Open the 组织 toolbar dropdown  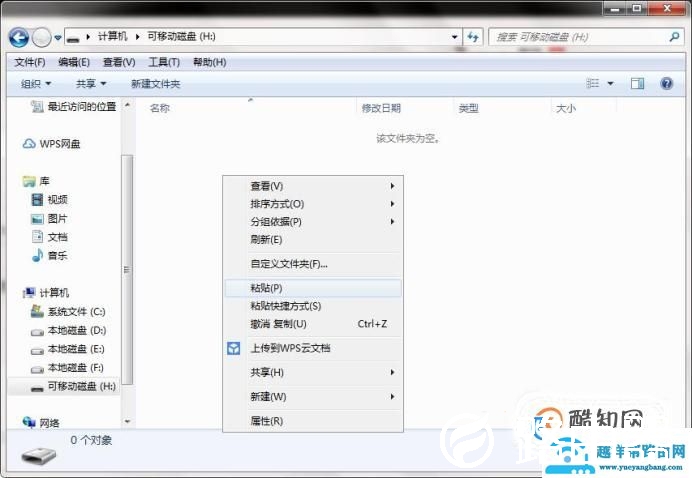coord(36,83)
